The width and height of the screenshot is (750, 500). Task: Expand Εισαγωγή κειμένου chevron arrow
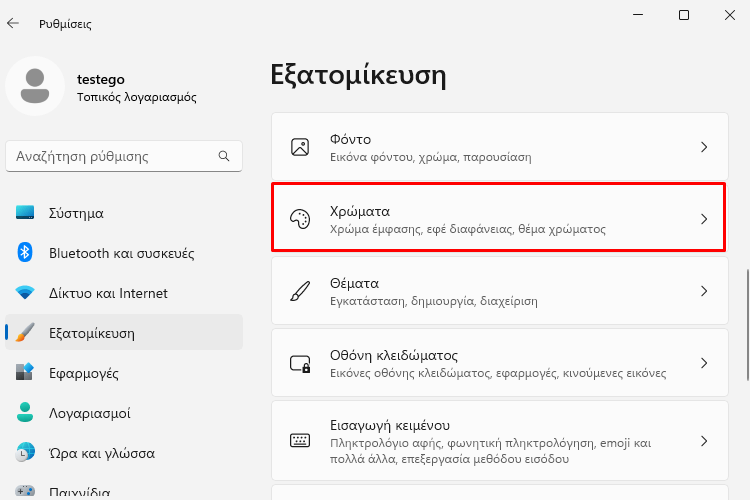click(704, 441)
